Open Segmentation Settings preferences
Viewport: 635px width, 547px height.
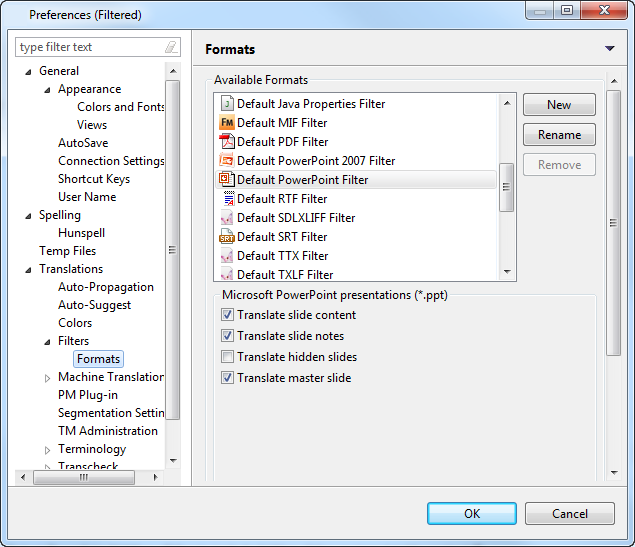coord(111,413)
